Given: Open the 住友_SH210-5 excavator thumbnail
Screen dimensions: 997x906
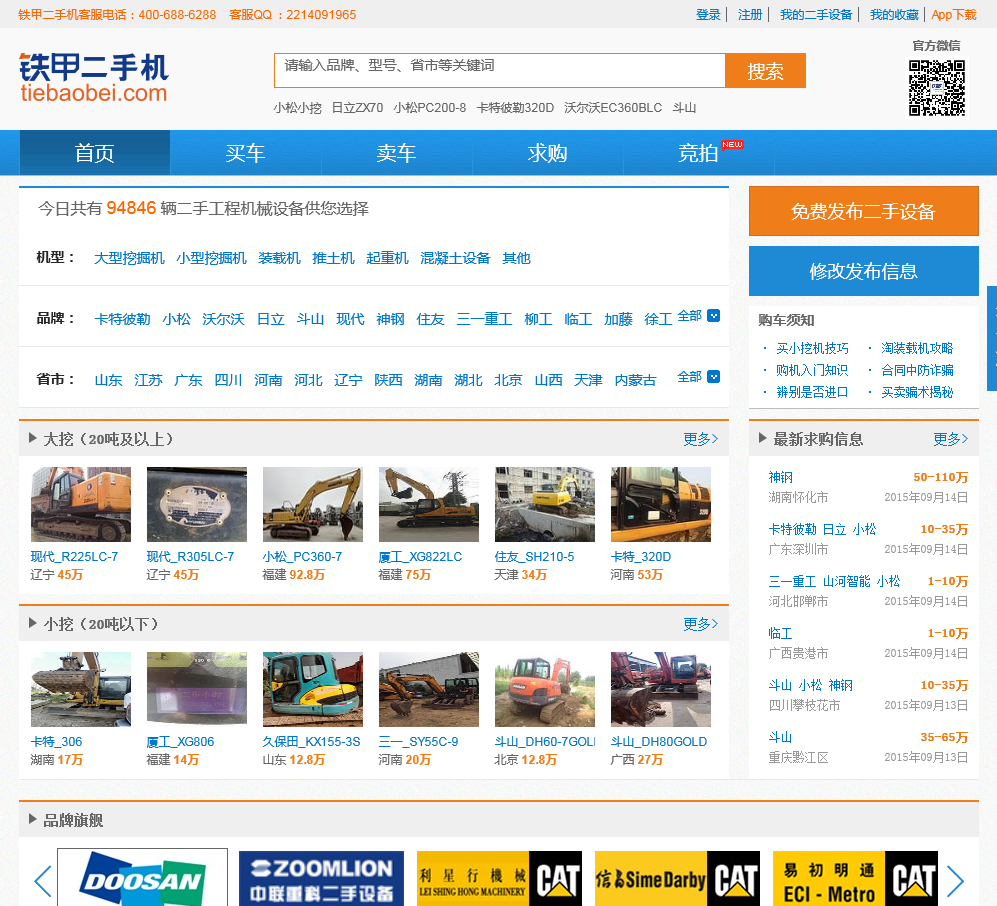Looking at the screenshot, I should [545, 505].
